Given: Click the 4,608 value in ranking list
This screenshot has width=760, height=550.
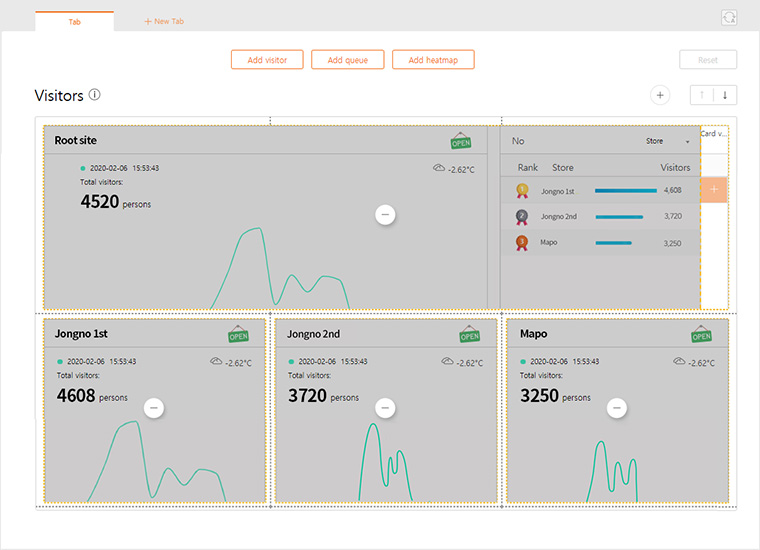Looking at the screenshot, I should (x=672, y=190).
